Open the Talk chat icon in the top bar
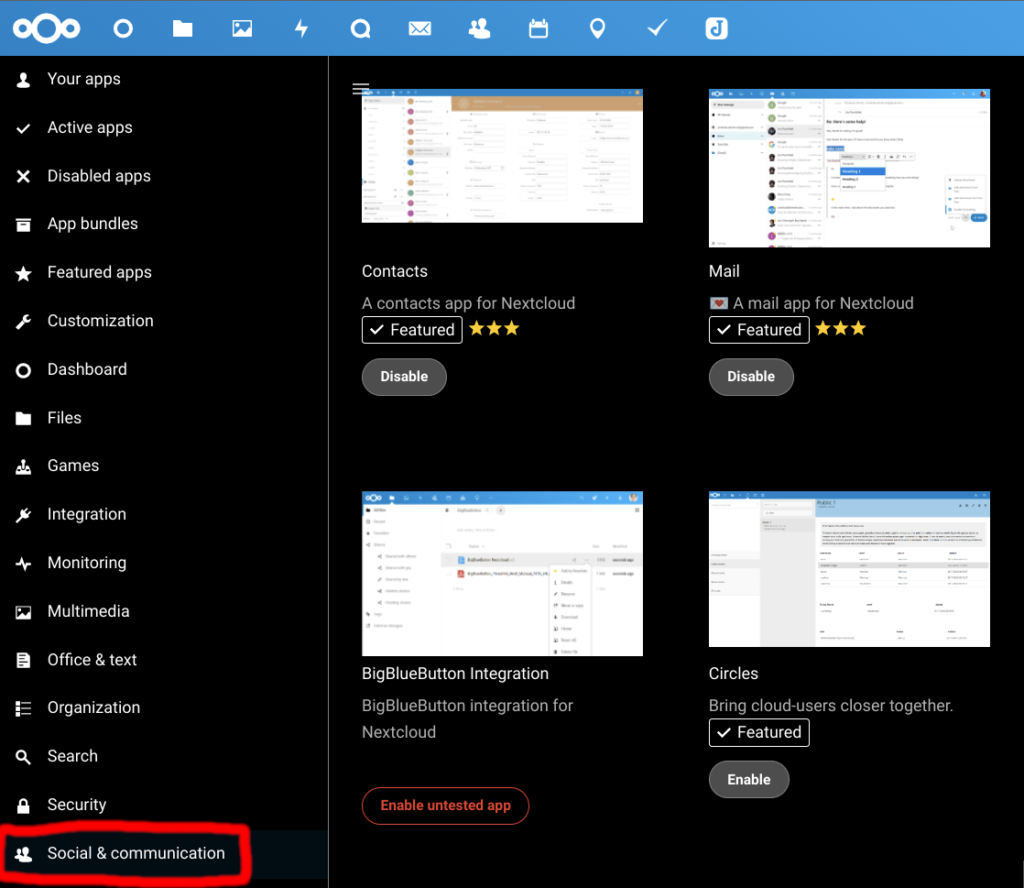The height and width of the screenshot is (888, 1024). click(x=360, y=28)
